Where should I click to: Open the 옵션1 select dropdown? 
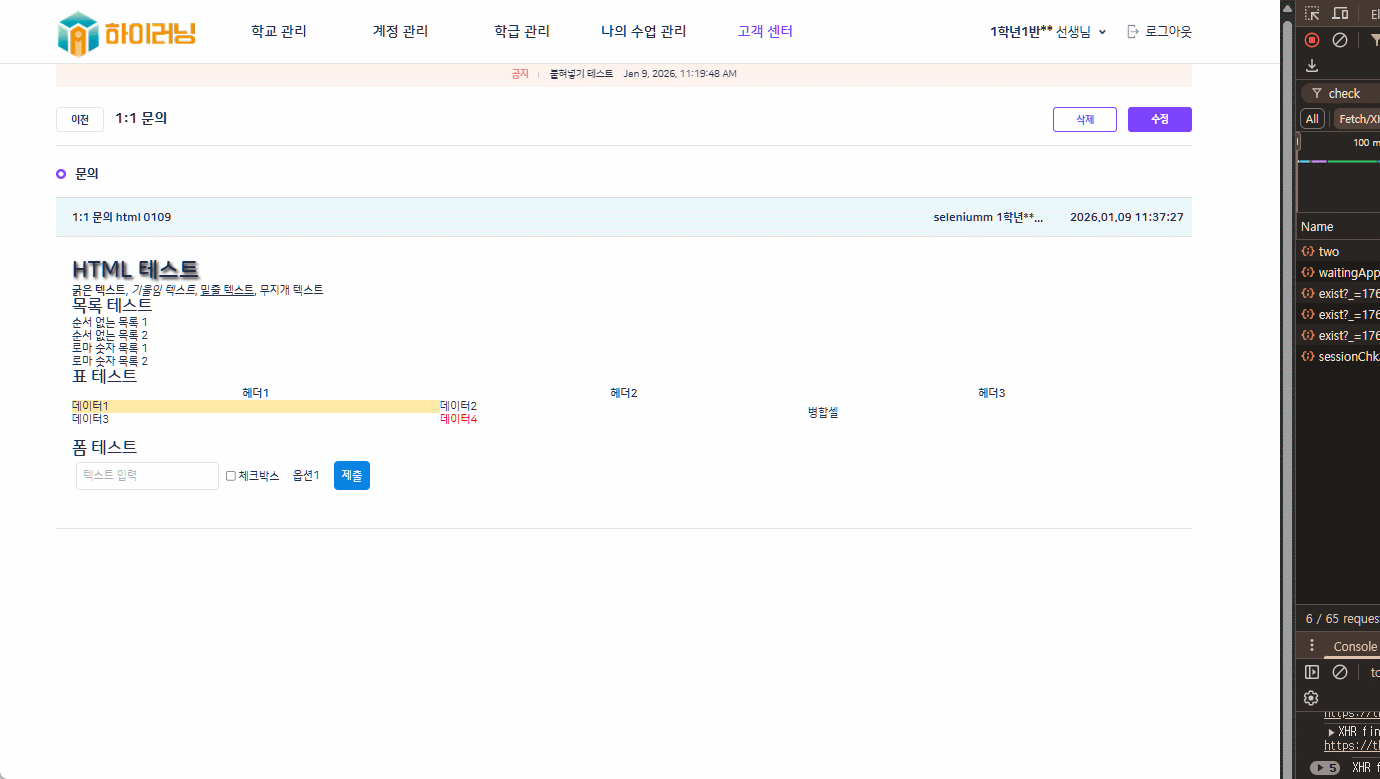pos(306,476)
